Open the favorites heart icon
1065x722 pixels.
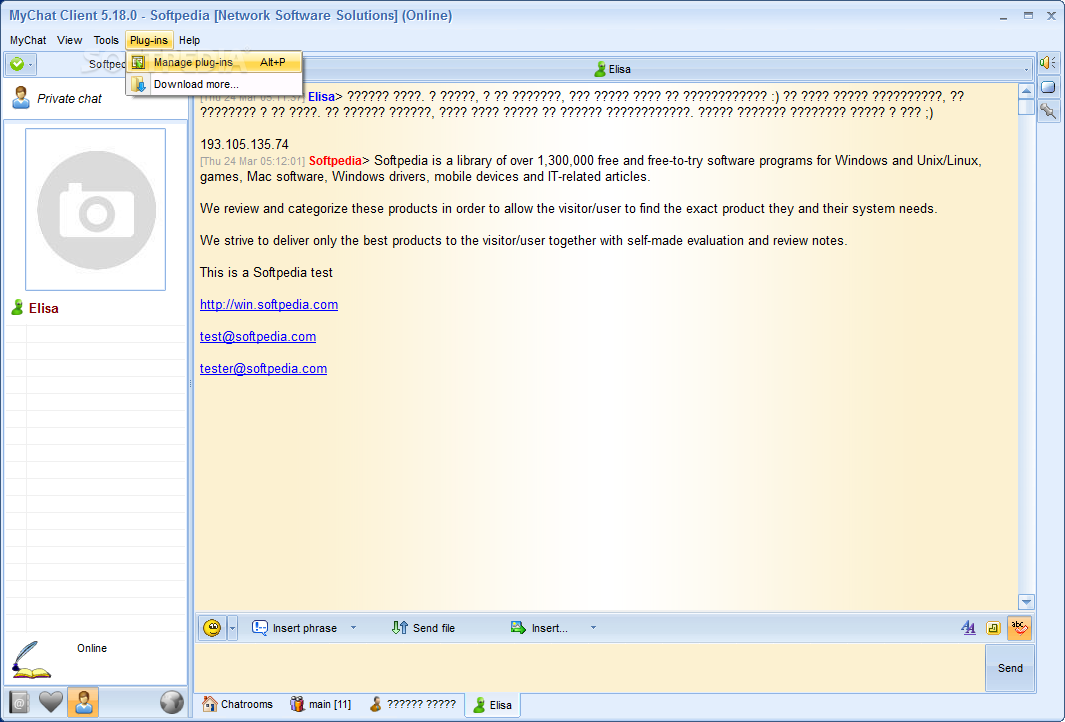pyautogui.click(x=51, y=702)
